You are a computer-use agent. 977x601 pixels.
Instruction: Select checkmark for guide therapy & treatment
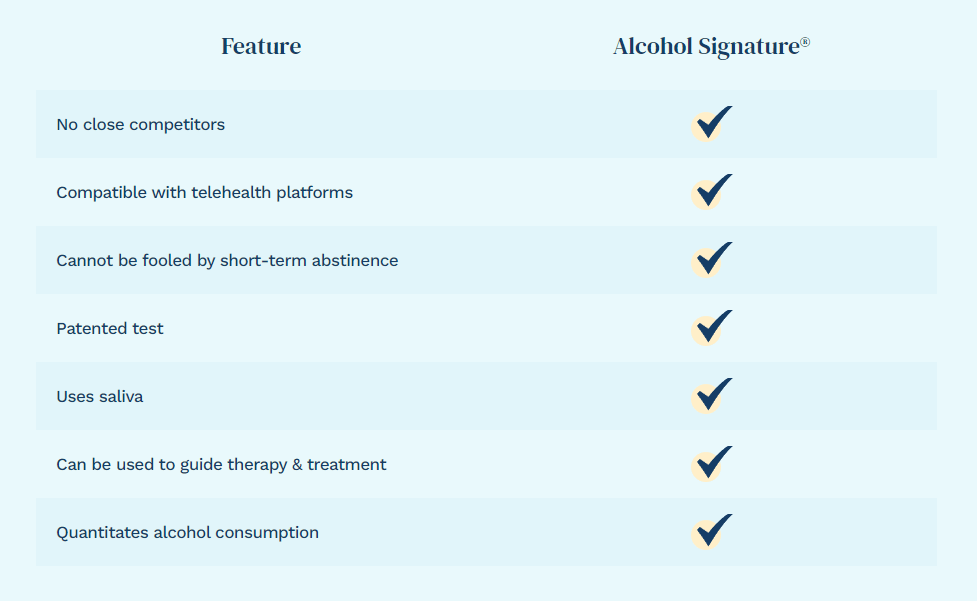pos(711,464)
